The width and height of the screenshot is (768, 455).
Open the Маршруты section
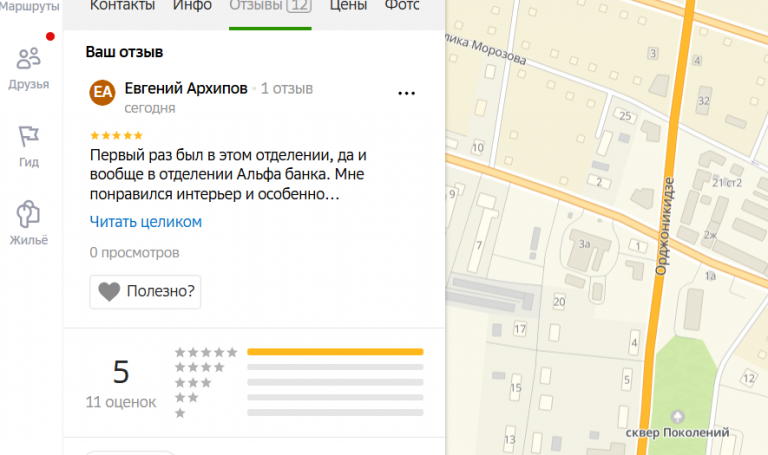point(29,6)
